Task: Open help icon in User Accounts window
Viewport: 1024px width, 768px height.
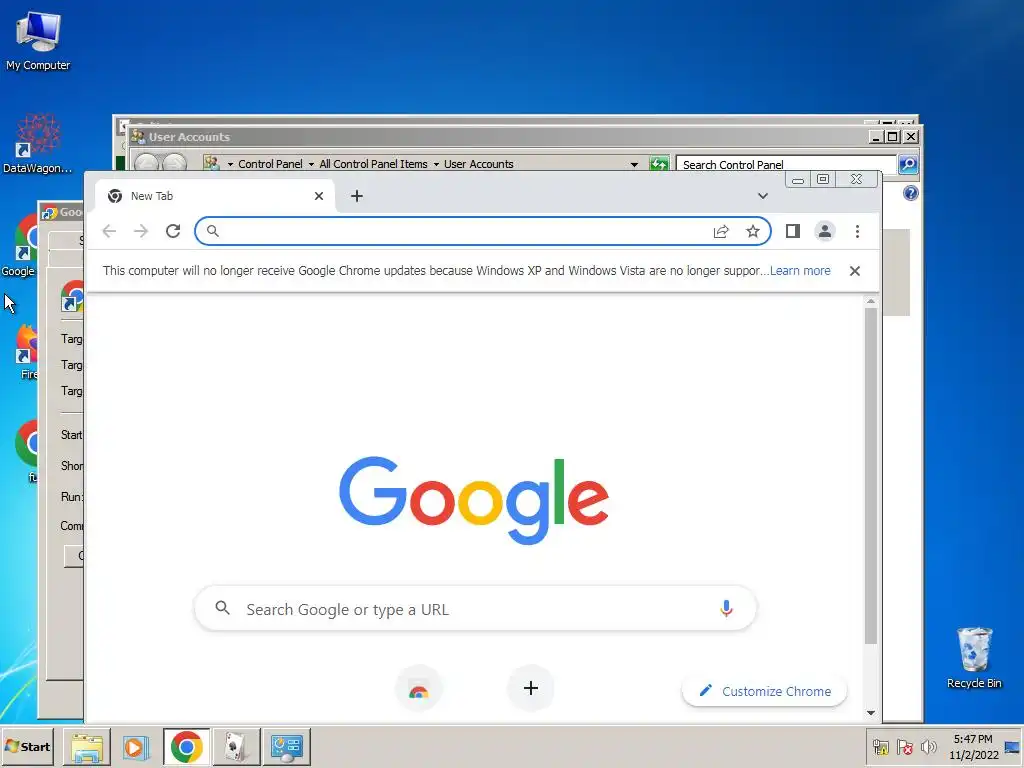Action: (x=911, y=193)
